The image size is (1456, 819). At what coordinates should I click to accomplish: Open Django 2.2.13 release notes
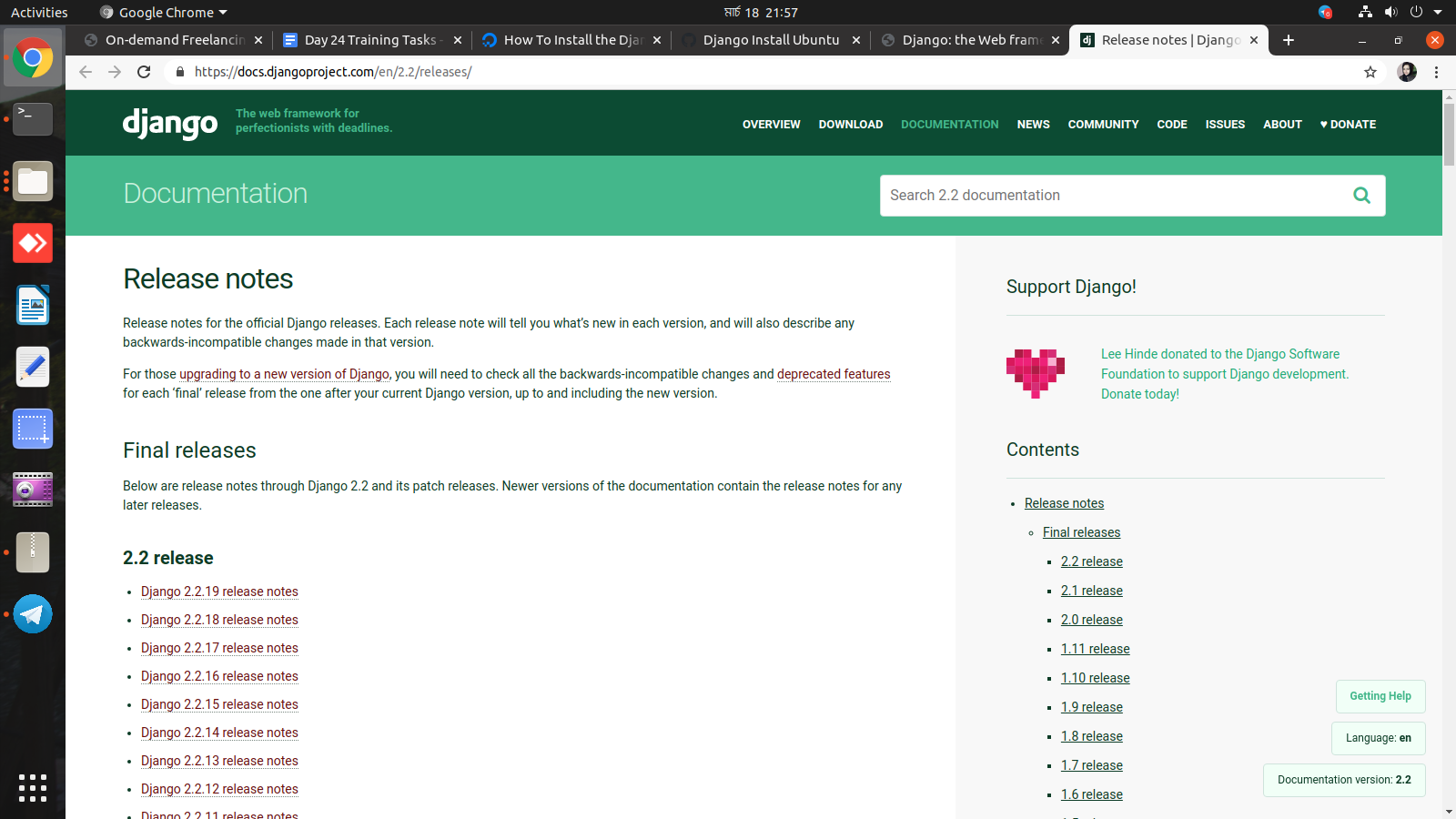219,761
